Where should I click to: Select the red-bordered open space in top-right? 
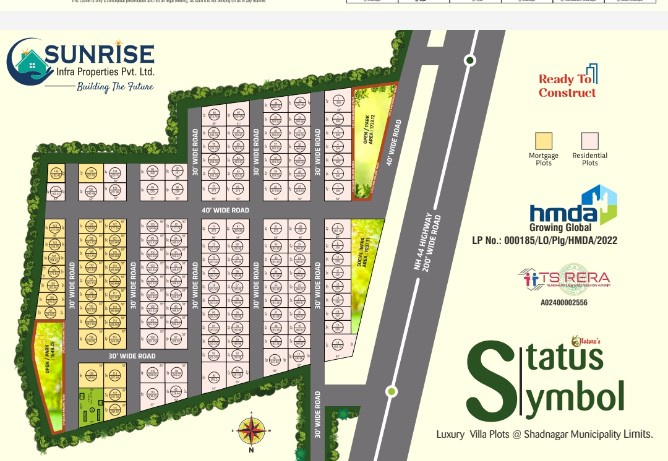[x=370, y=142]
